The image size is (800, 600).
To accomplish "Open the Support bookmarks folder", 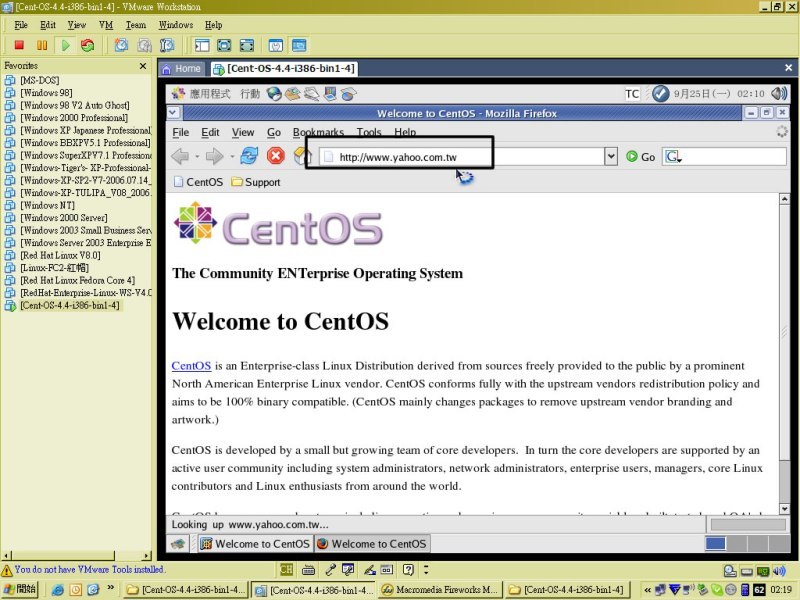I will [255, 182].
